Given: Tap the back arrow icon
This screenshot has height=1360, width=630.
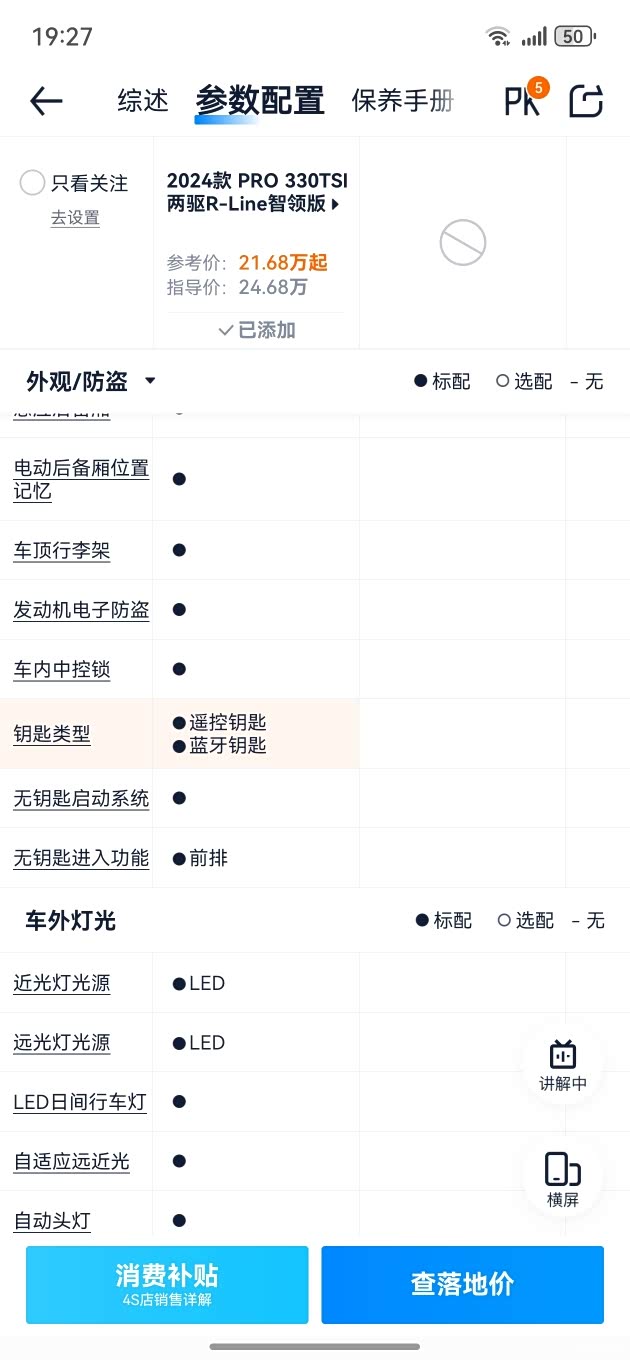Looking at the screenshot, I should pyautogui.click(x=46, y=100).
